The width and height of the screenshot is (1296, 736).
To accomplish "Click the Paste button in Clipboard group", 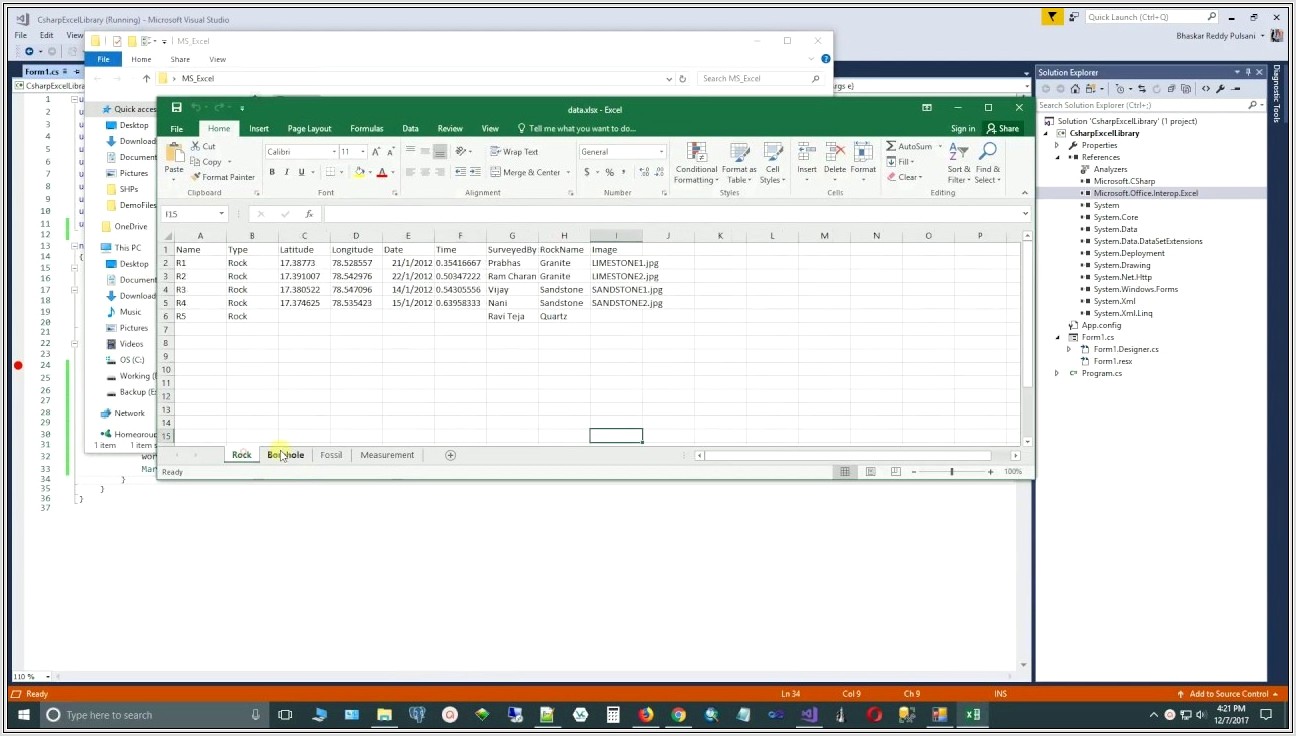I will 174,160.
